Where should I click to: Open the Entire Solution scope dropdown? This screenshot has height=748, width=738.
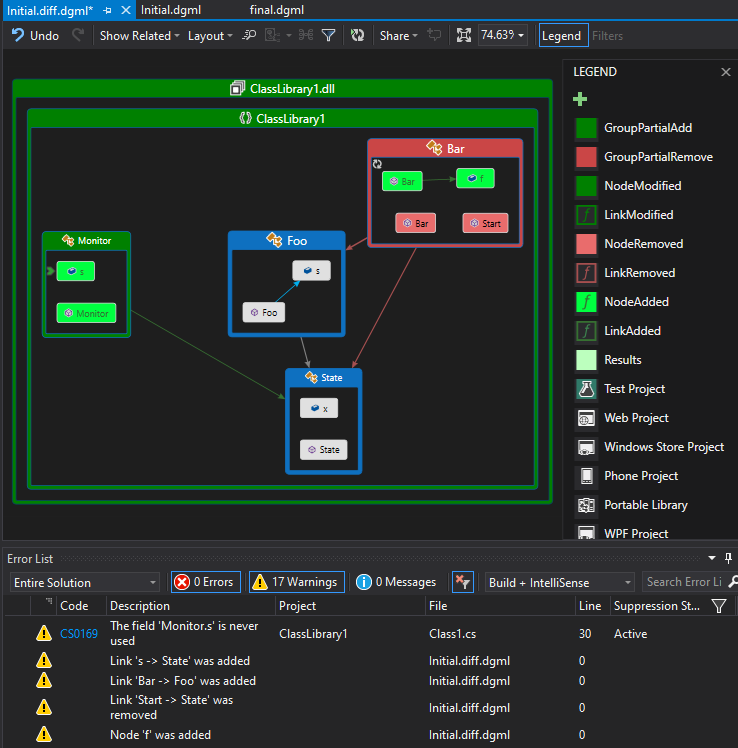click(84, 582)
